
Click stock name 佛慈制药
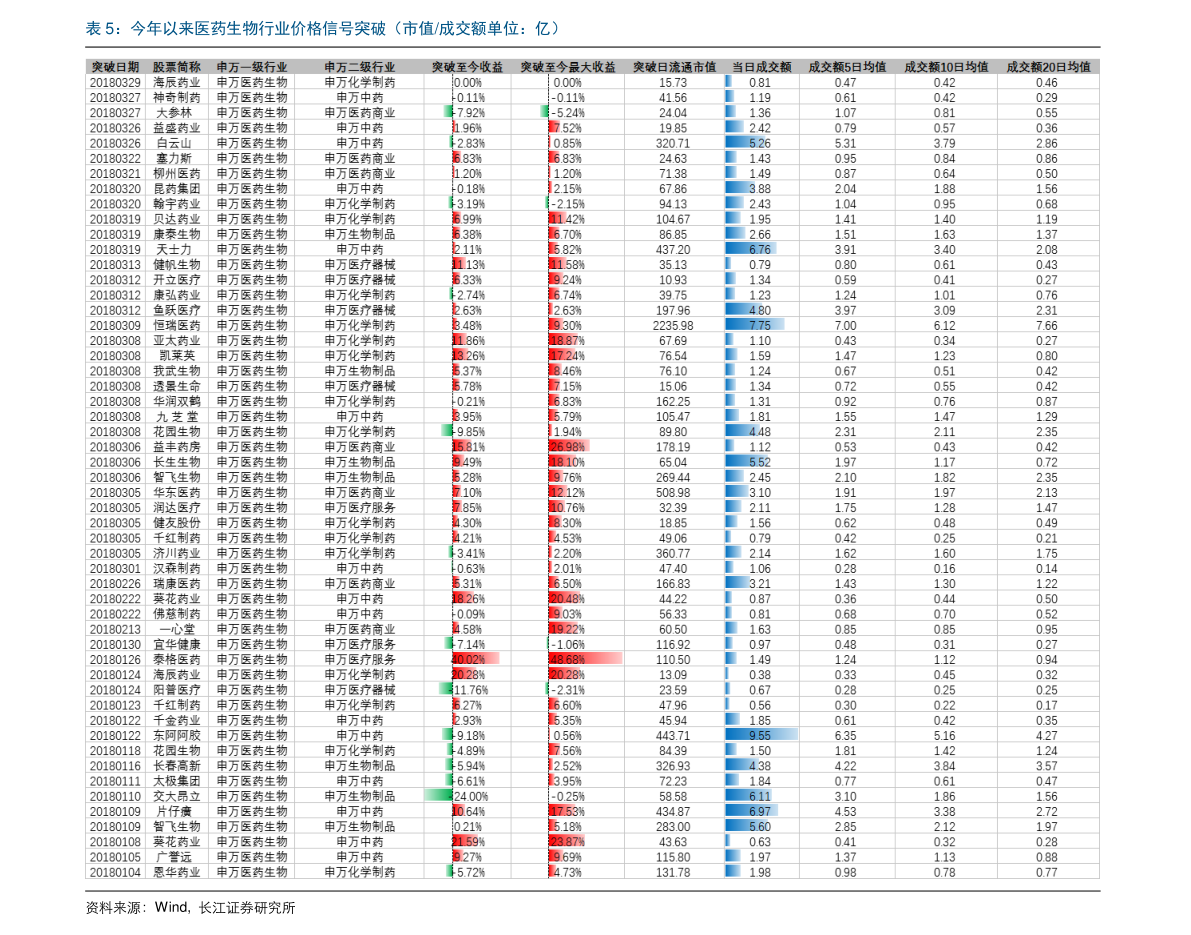[177, 614]
